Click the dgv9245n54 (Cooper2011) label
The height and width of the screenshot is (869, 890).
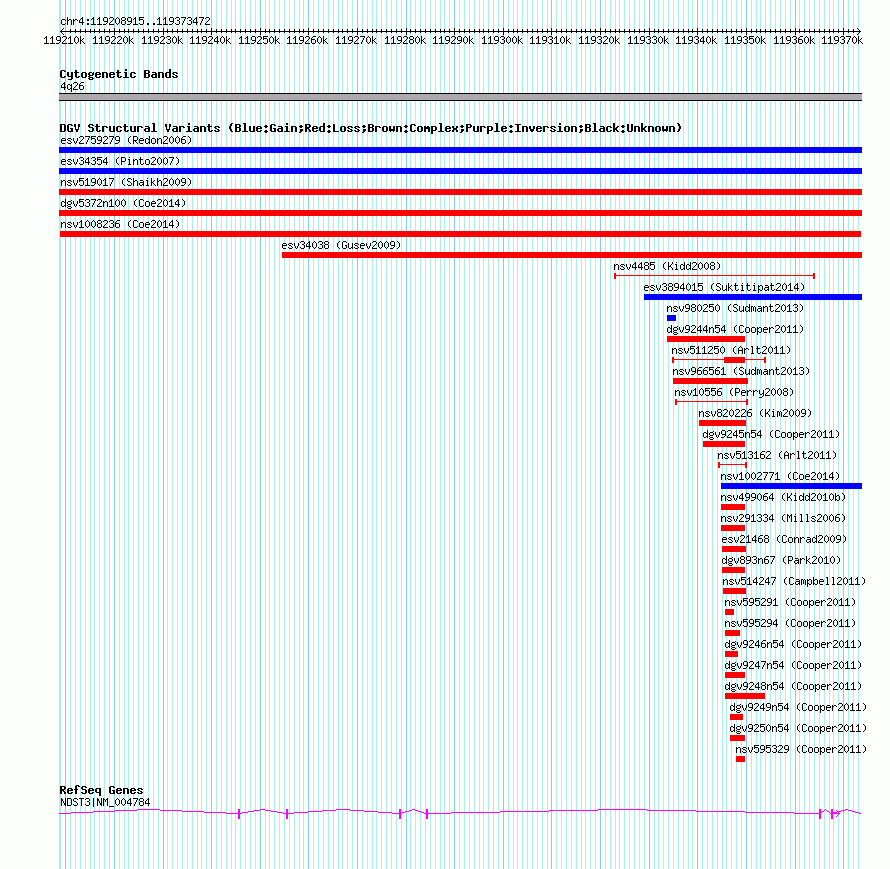tap(771, 434)
